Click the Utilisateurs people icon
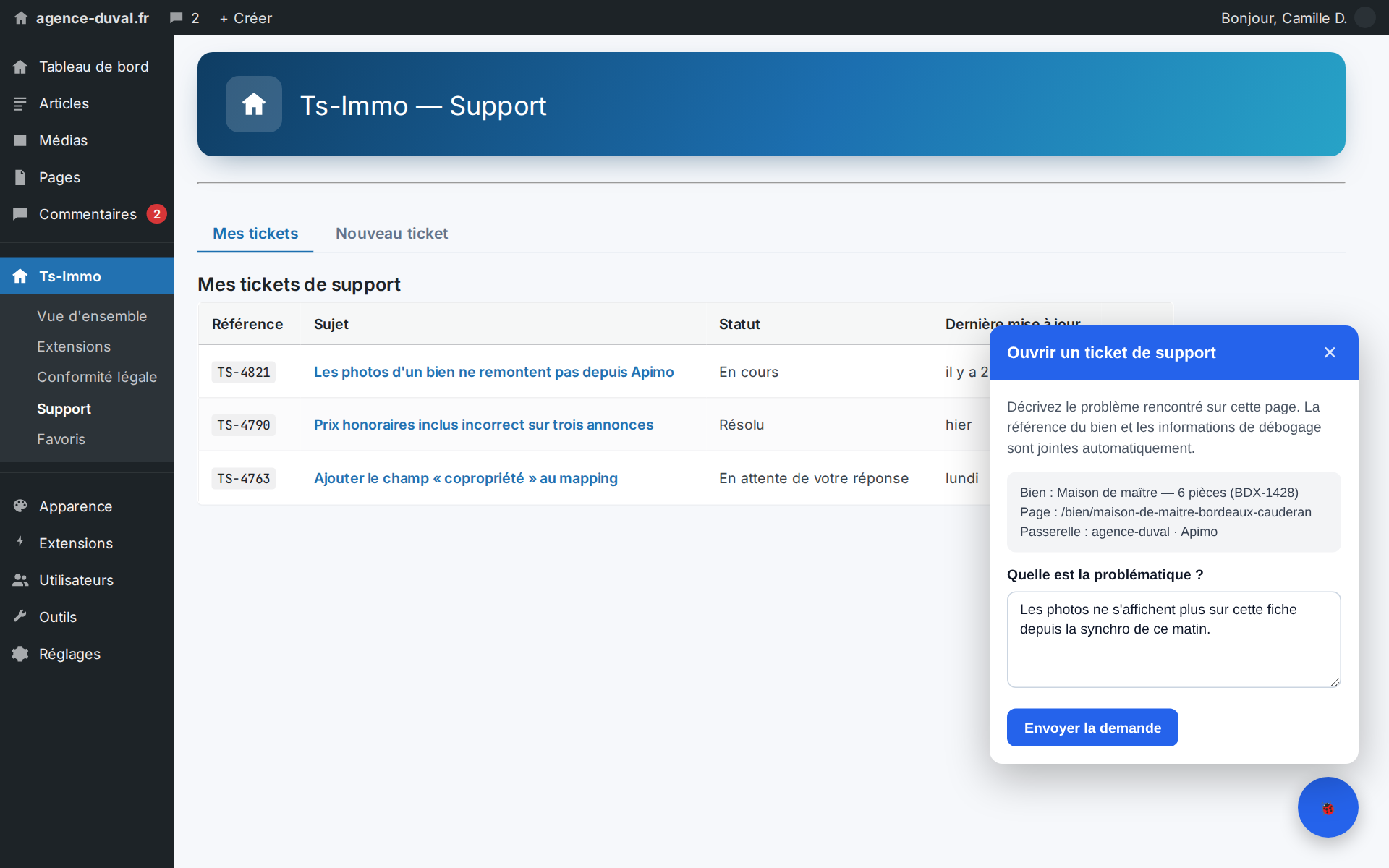This screenshot has width=1389, height=868. (20, 579)
